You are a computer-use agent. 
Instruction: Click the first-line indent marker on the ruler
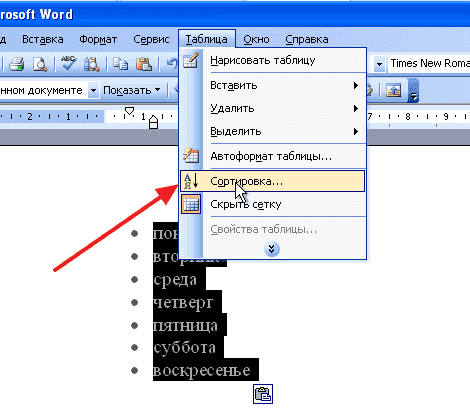pyautogui.click(x=129, y=111)
